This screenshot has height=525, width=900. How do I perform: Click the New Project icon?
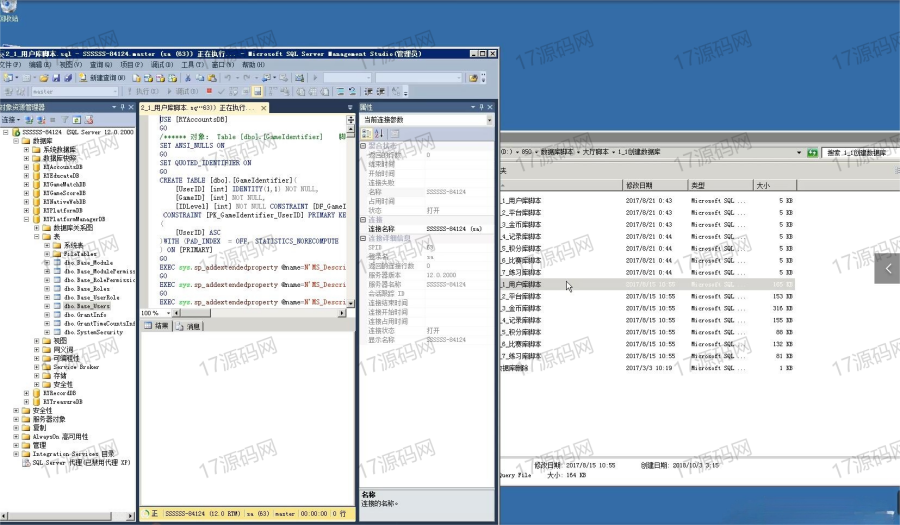7,77
